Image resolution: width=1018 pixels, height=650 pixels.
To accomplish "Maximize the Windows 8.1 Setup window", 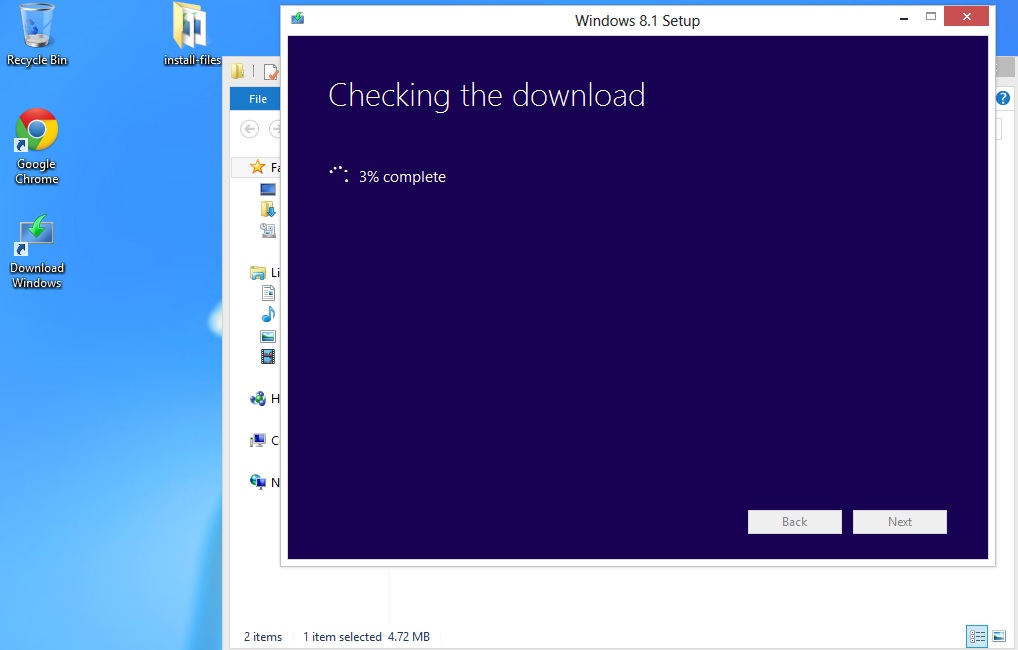I will pyautogui.click(x=931, y=16).
